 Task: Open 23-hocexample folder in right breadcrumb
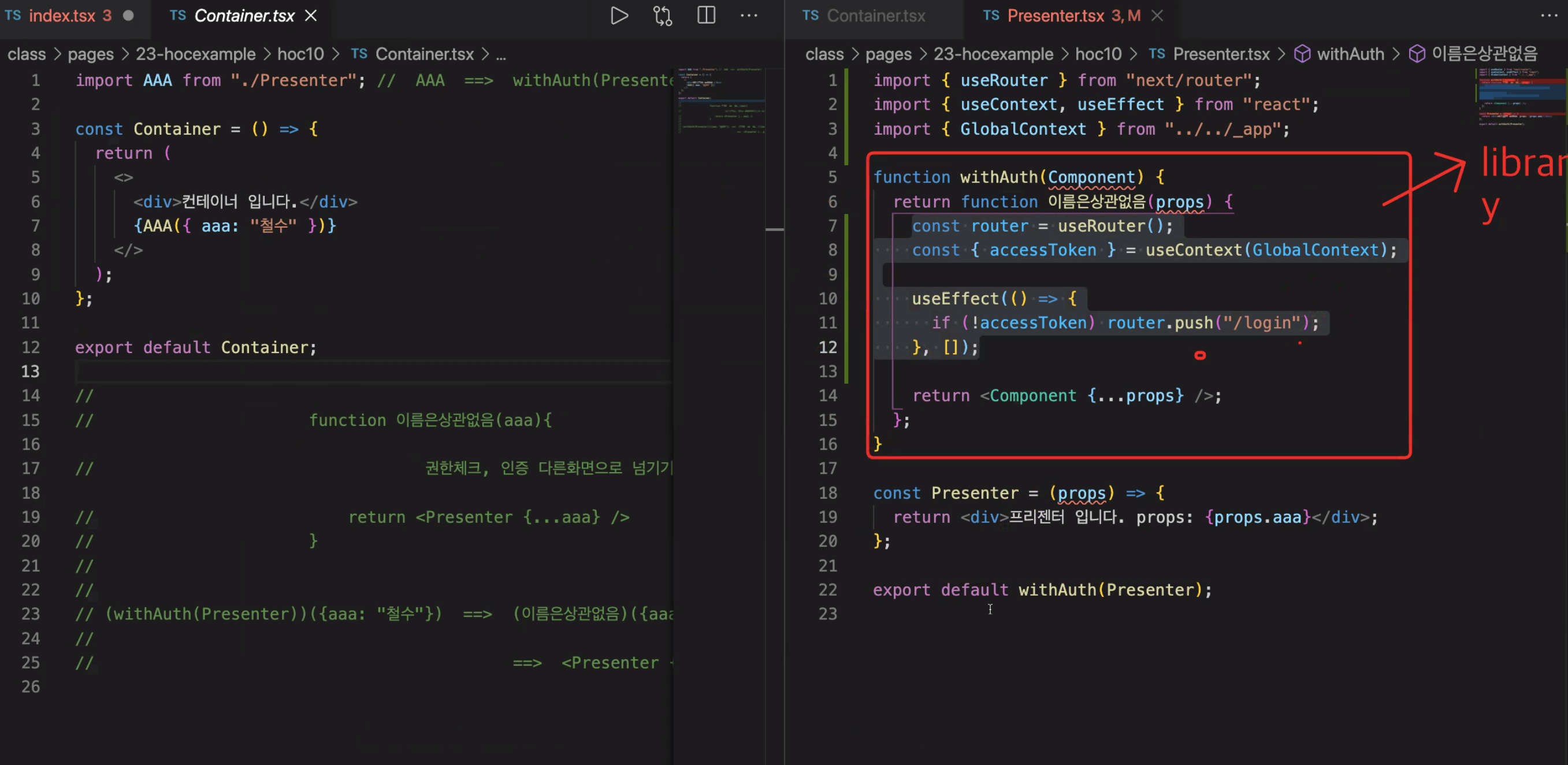point(993,54)
